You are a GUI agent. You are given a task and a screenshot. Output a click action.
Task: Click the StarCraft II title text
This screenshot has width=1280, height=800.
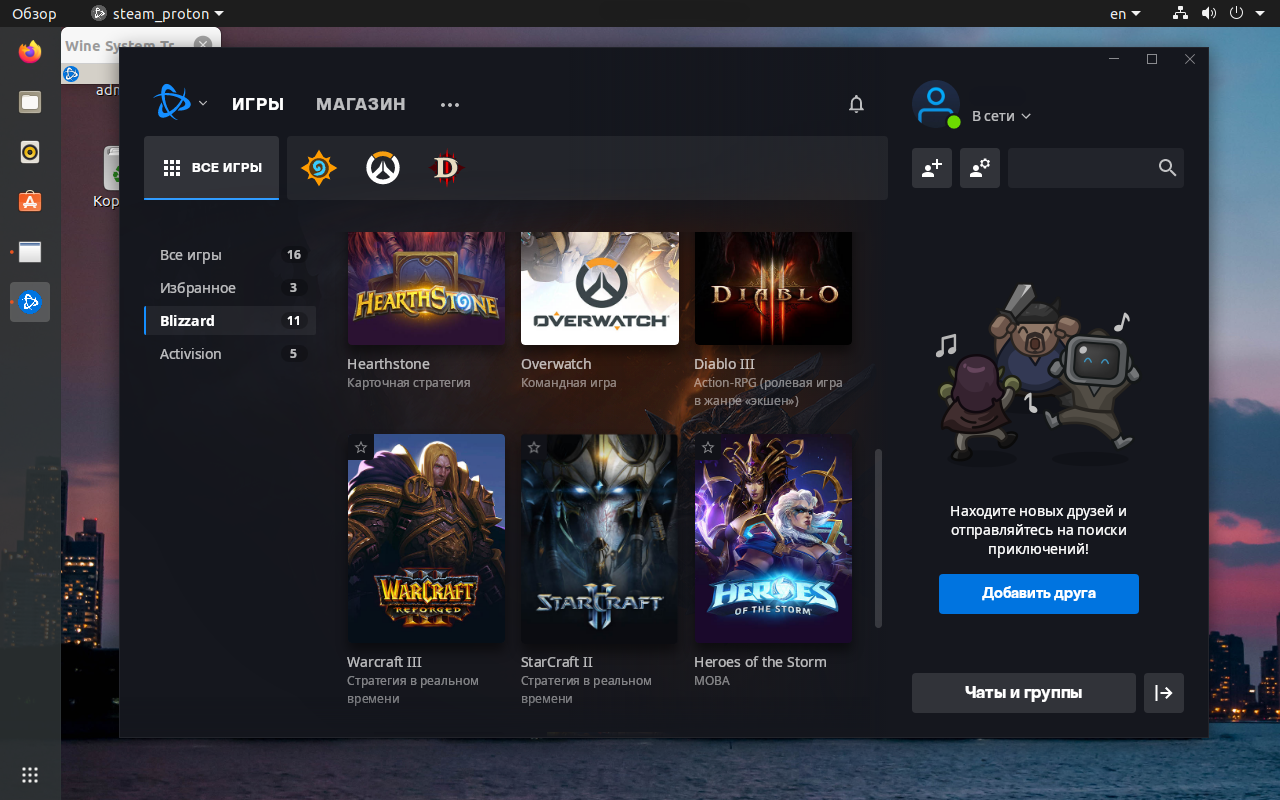click(557, 662)
